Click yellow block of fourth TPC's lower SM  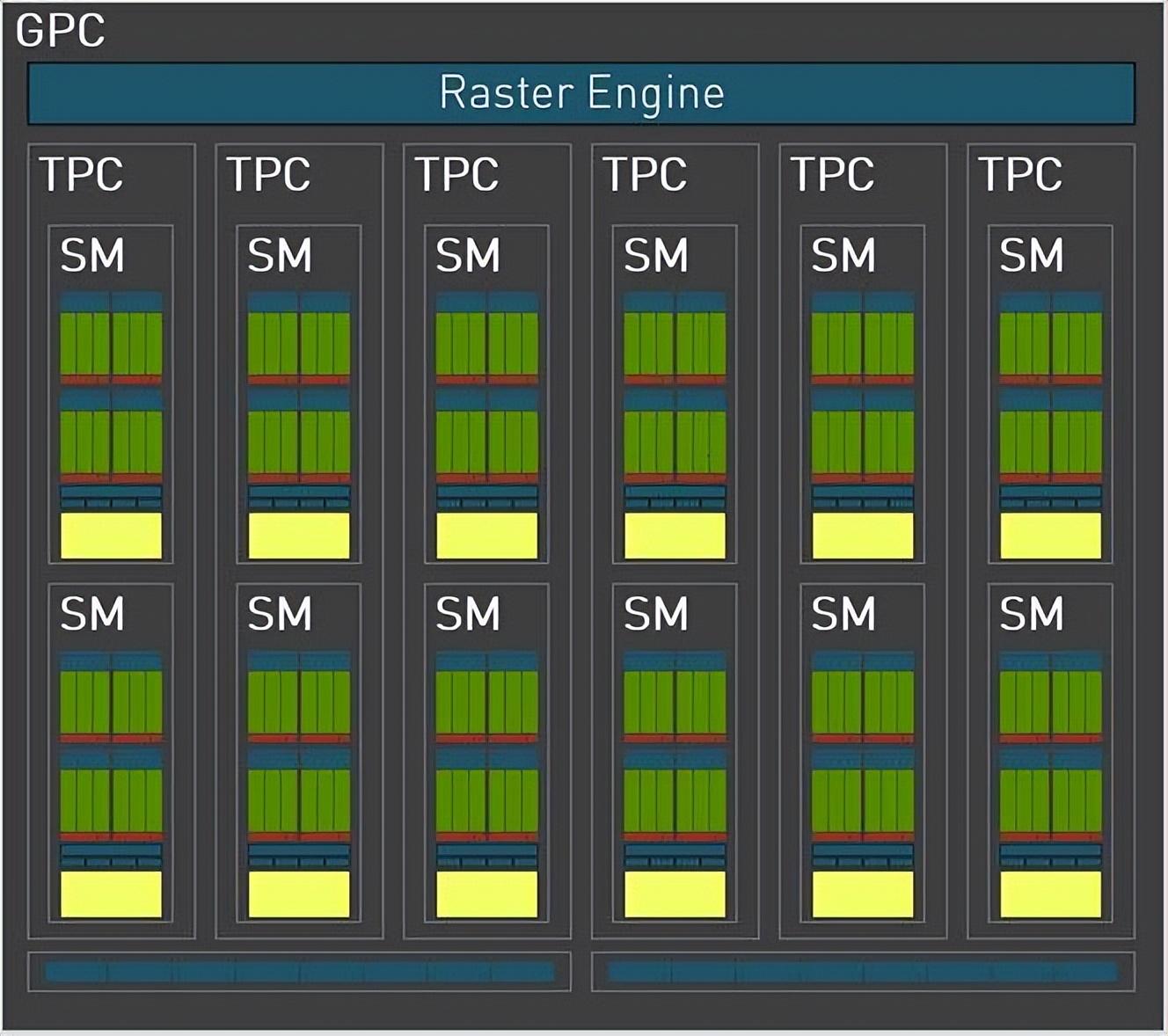675,894
